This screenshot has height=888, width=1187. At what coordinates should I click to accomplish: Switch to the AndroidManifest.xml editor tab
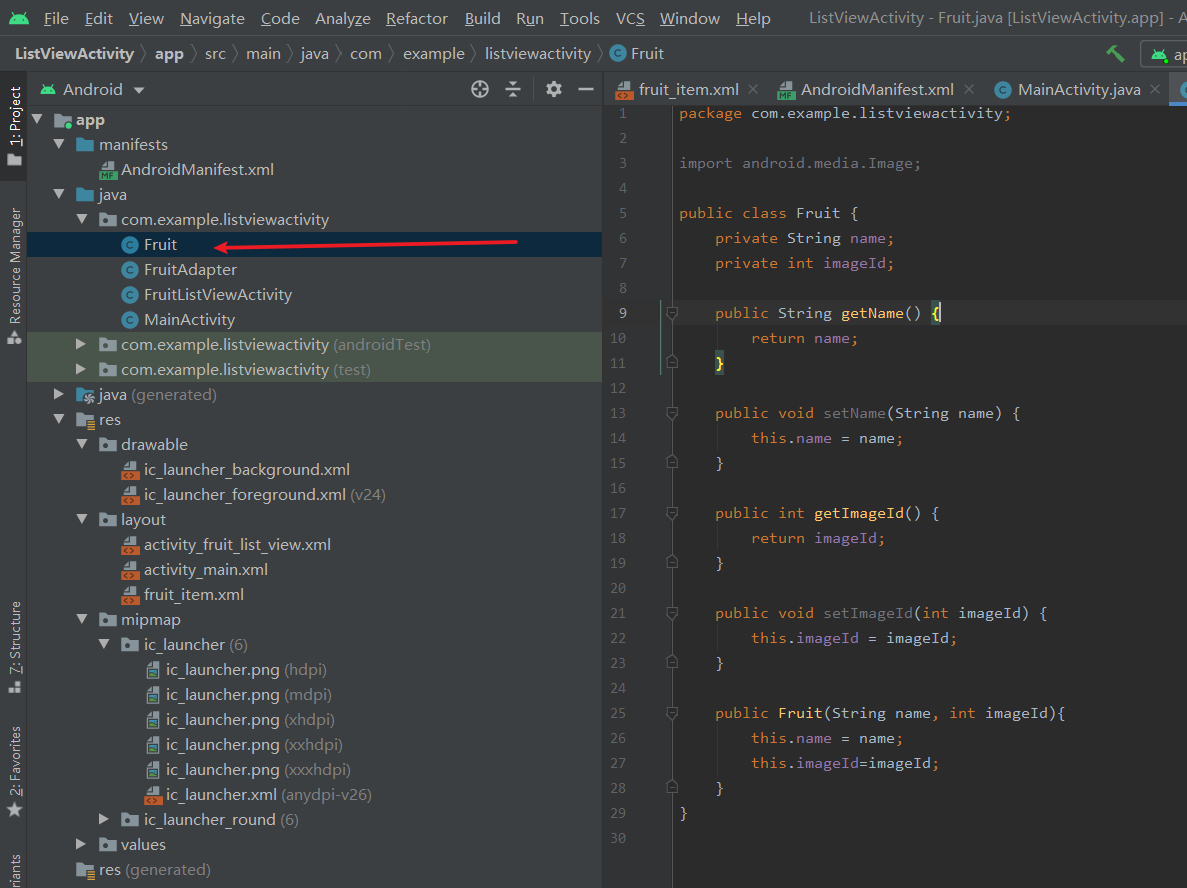click(x=877, y=89)
